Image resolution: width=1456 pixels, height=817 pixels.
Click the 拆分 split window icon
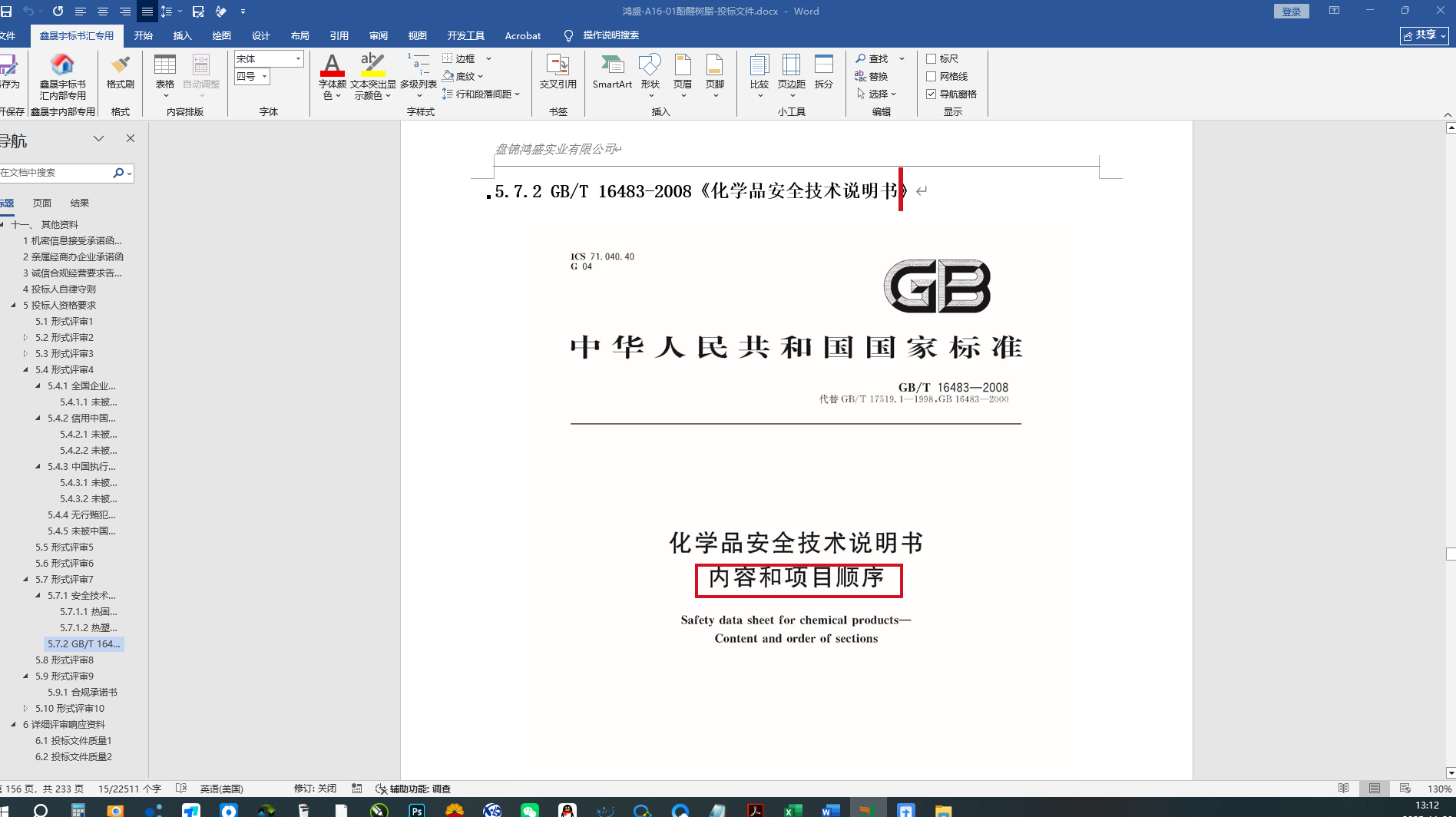click(824, 71)
